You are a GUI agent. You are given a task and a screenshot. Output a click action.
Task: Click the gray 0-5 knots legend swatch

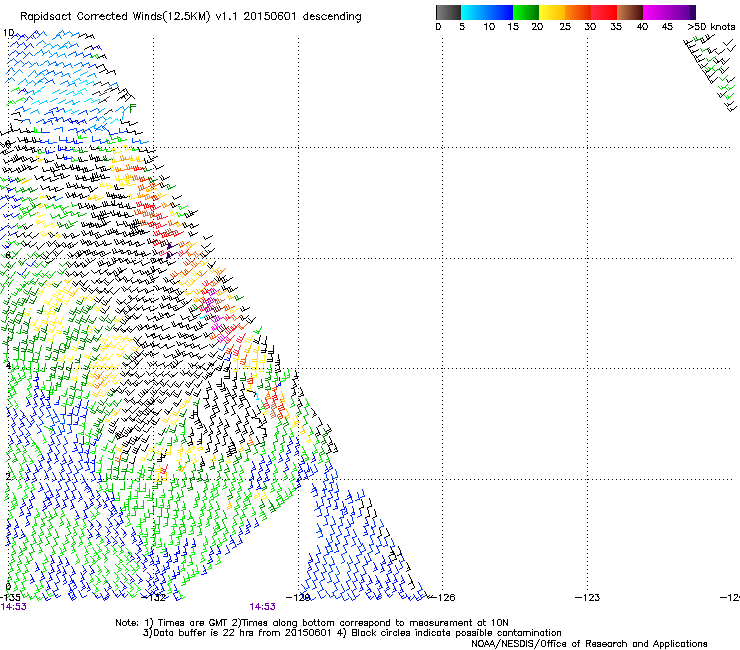coord(448,12)
